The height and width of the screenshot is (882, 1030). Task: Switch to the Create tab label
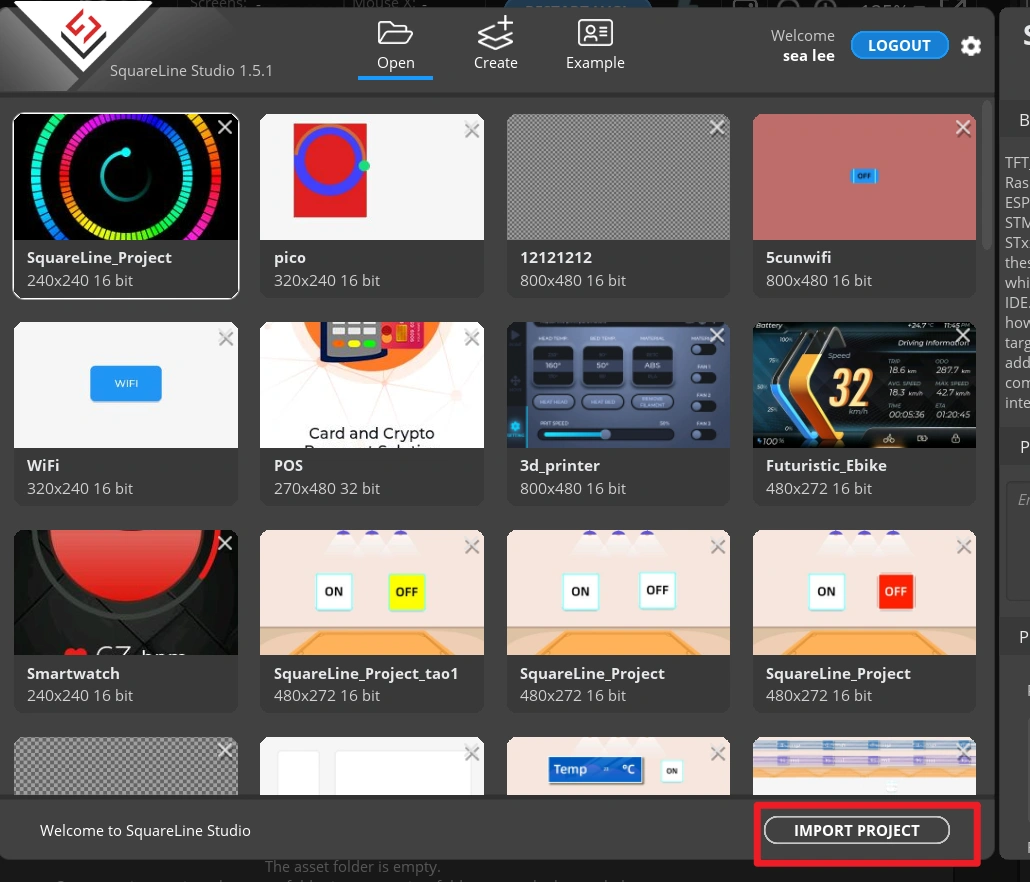[x=495, y=63]
